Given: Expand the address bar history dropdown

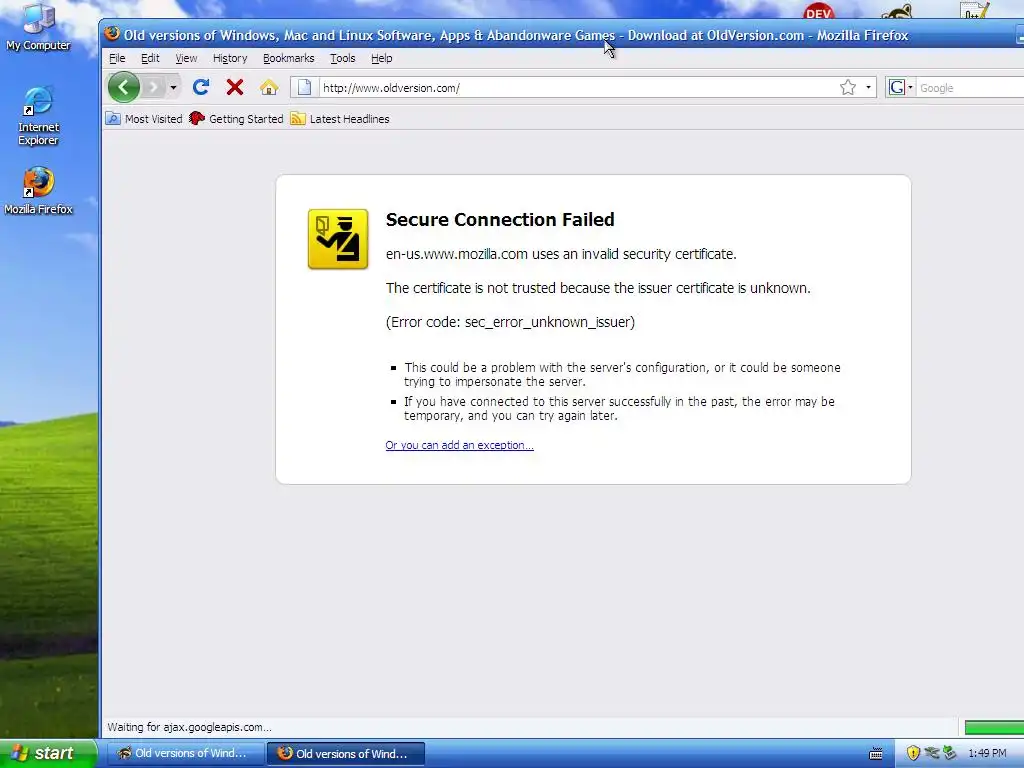Looking at the screenshot, I should [868, 88].
